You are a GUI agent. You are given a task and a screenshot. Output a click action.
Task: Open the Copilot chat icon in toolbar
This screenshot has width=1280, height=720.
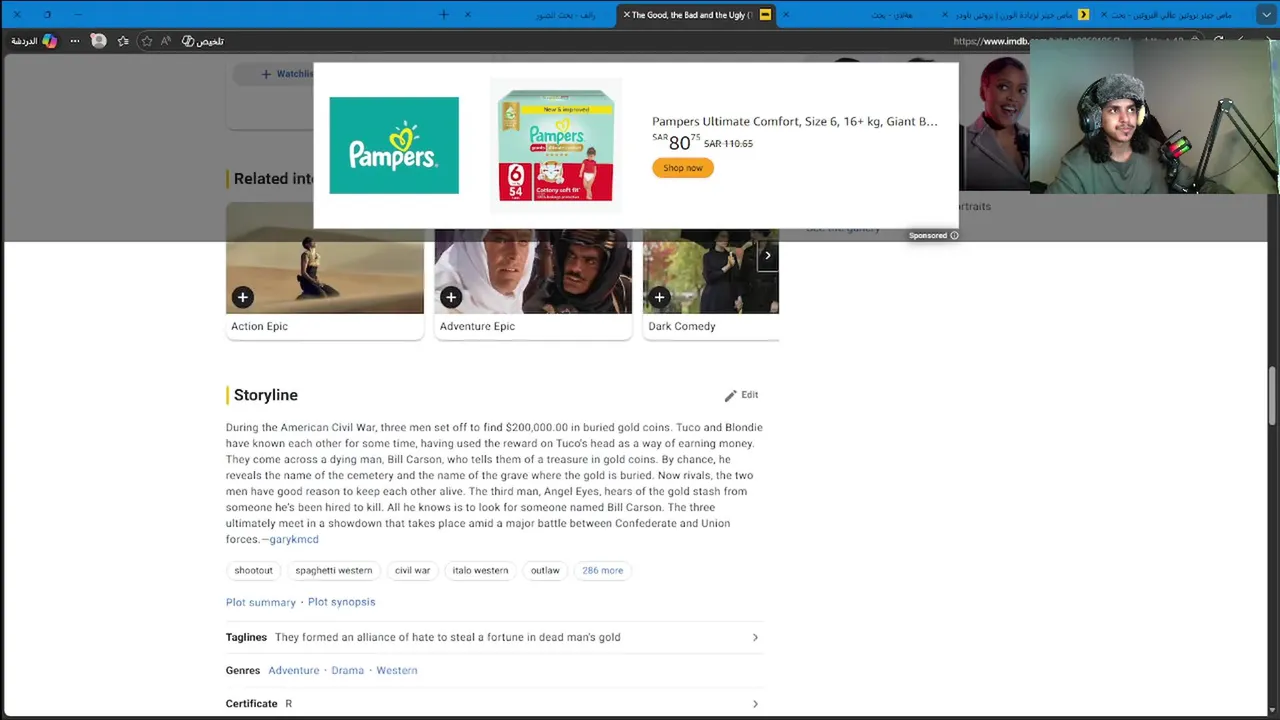[x=49, y=41]
